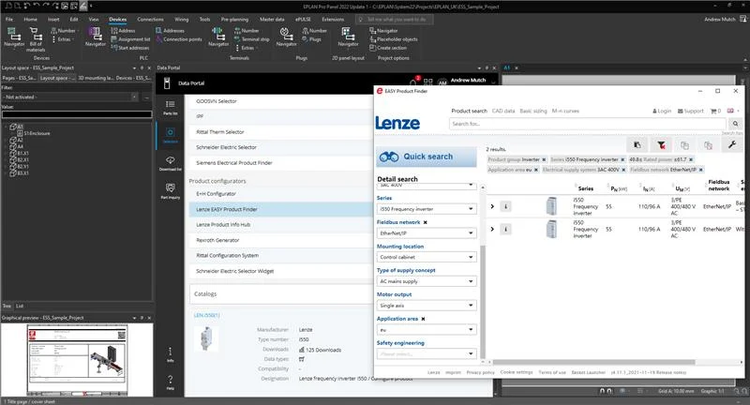Image resolution: width=750 pixels, height=405 pixels.
Task: Click the Search for... input field
Action: click(587, 124)
